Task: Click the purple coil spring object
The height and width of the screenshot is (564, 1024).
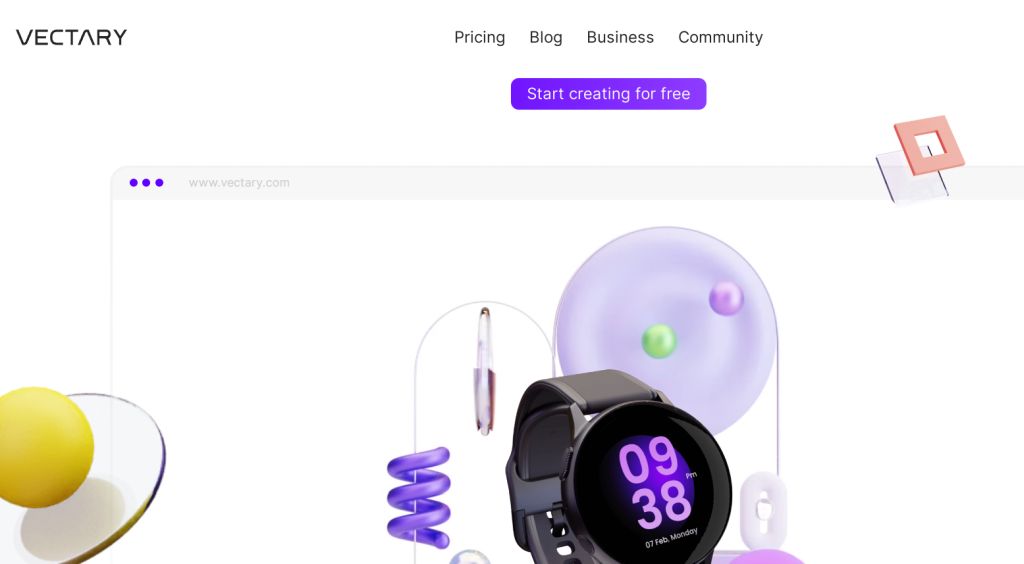Action: click(x=419, y=497)
